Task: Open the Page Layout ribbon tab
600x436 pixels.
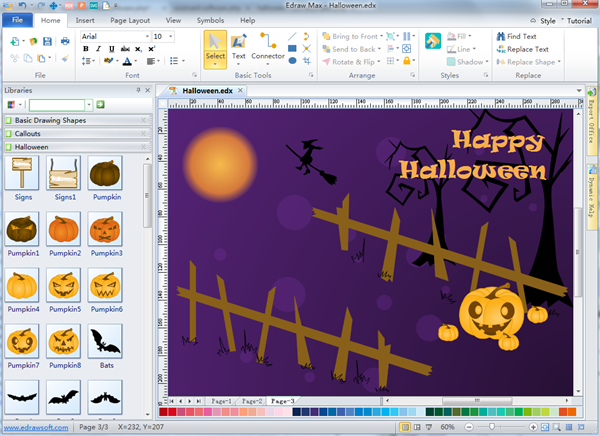Action: point(130,19)
